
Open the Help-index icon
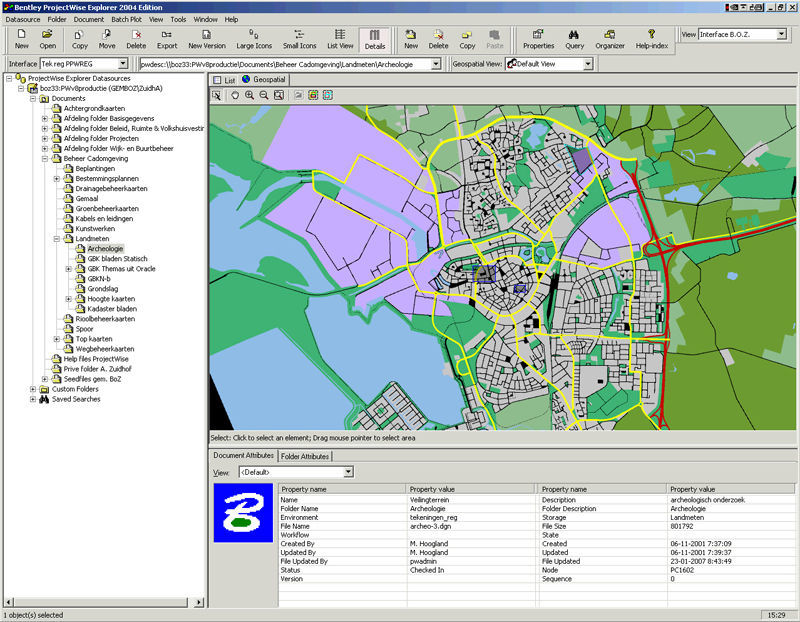(x=652, y=38)
